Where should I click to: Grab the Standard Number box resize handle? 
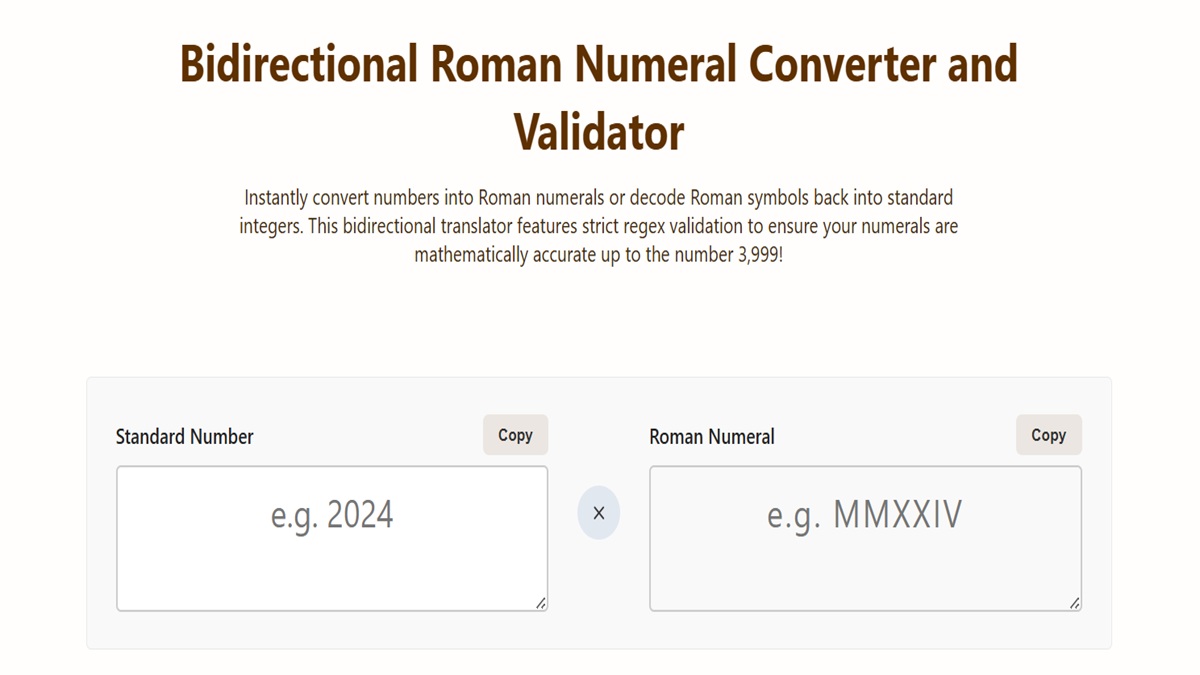coord(541,603)
